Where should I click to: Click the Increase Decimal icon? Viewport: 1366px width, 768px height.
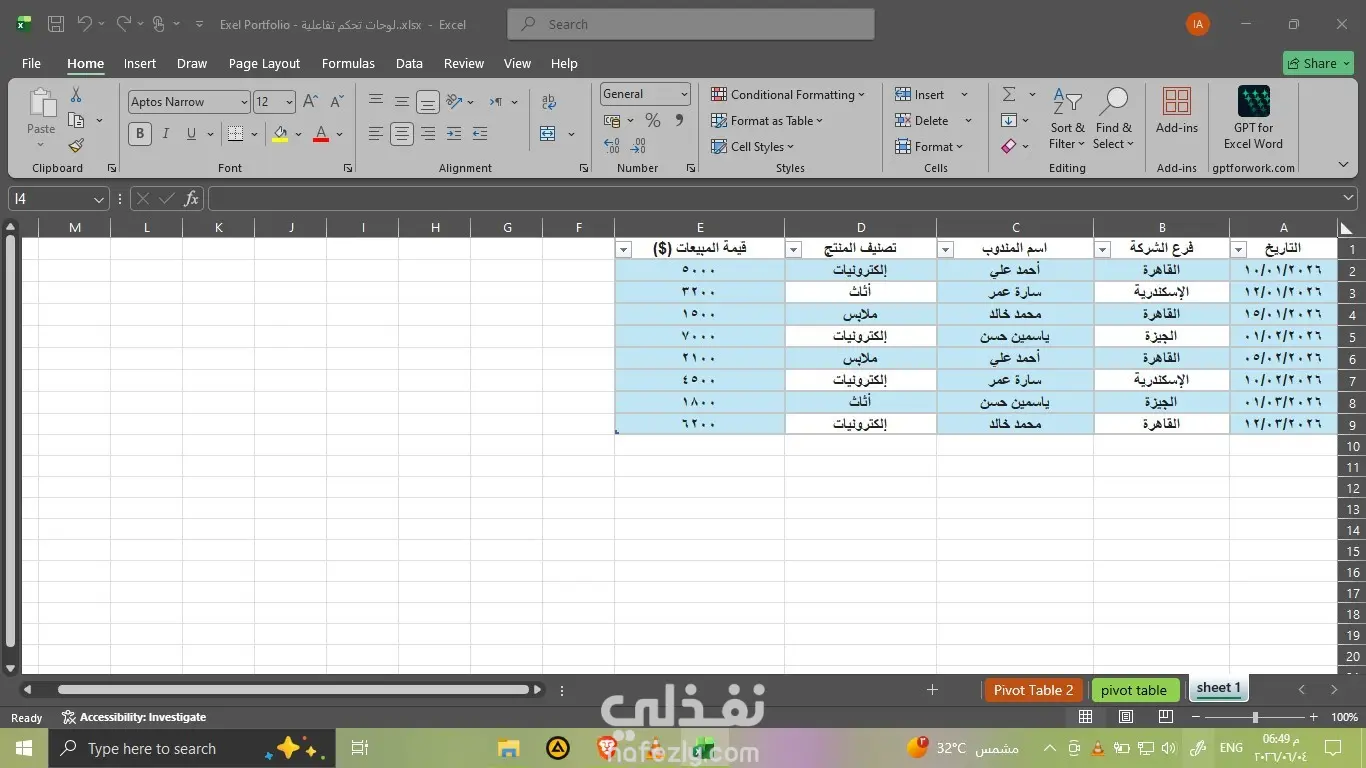[612, 146]
